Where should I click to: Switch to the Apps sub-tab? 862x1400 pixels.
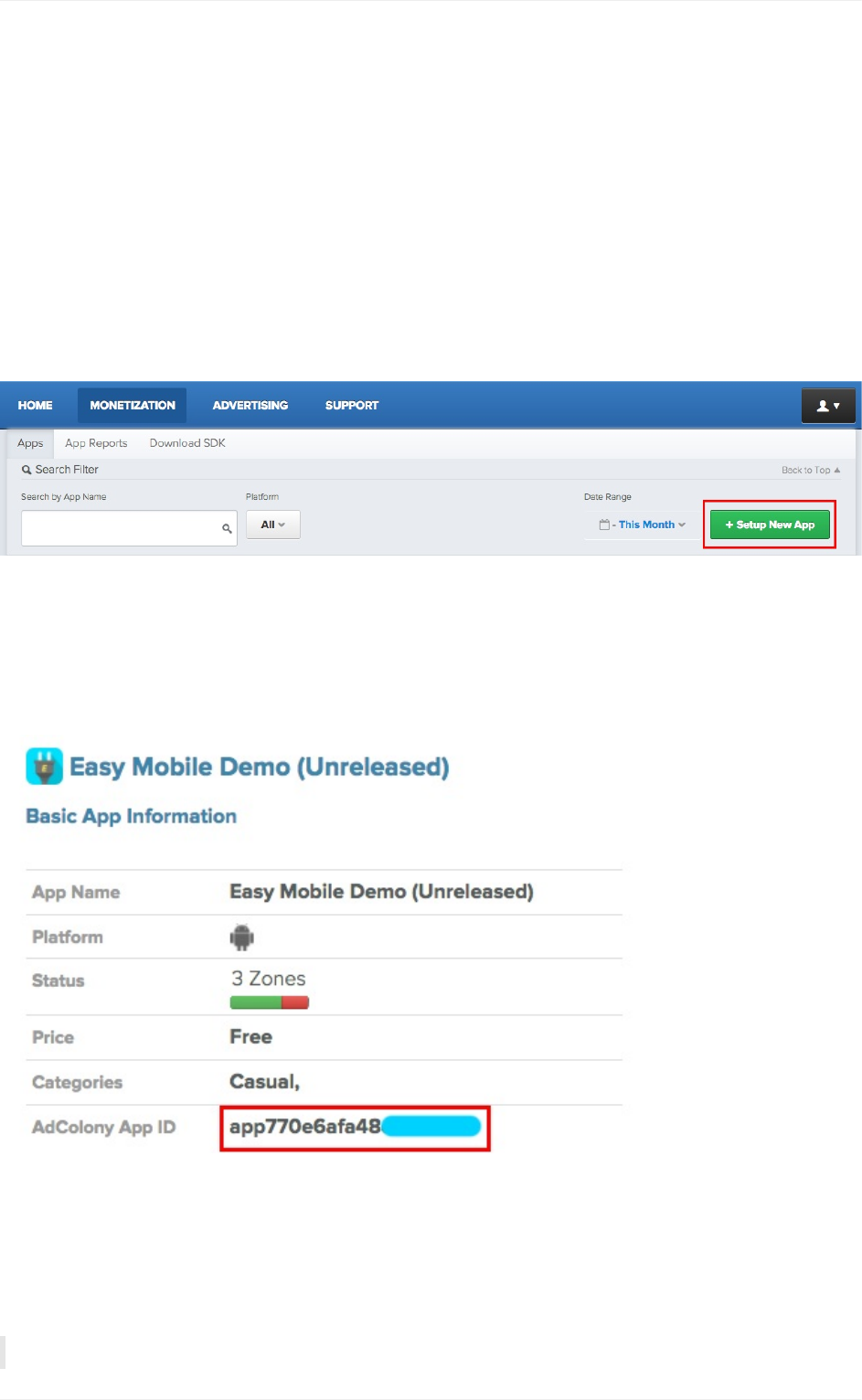(x=30, y=443)
